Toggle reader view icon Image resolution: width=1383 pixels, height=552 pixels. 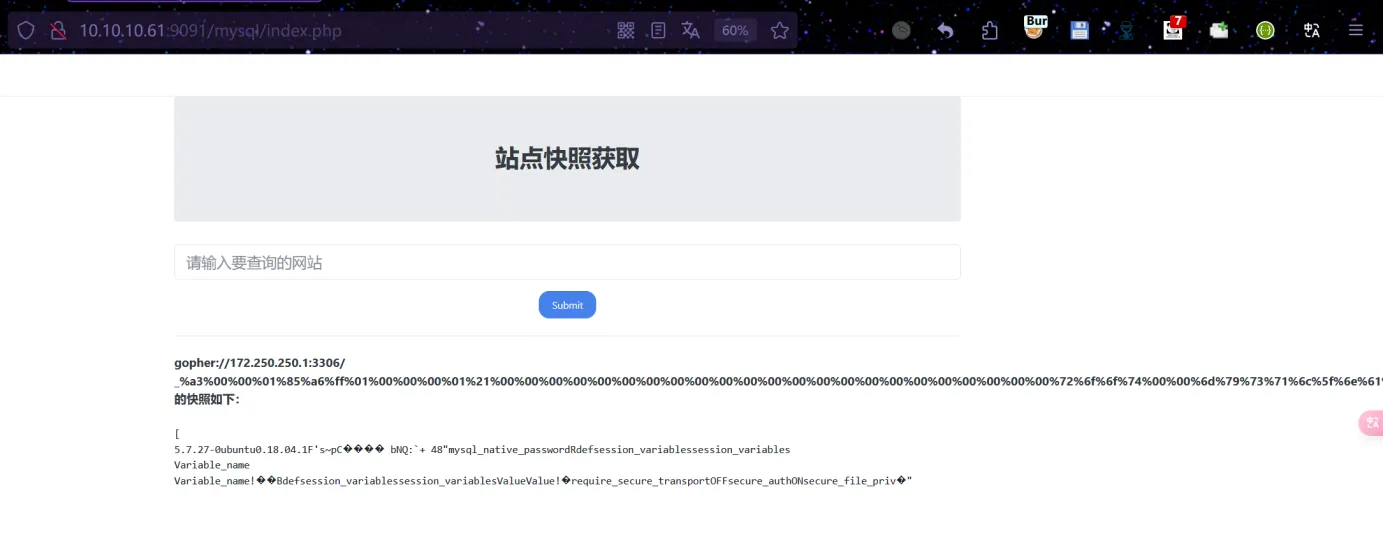point(658,30)
